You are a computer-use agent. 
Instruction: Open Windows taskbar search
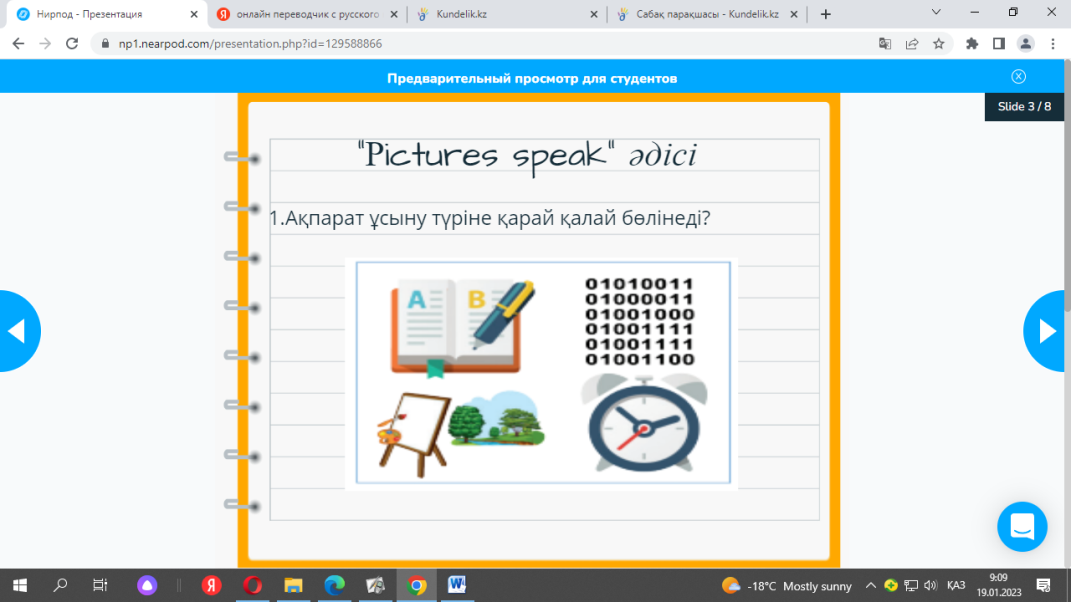click(x=60, y=586)
